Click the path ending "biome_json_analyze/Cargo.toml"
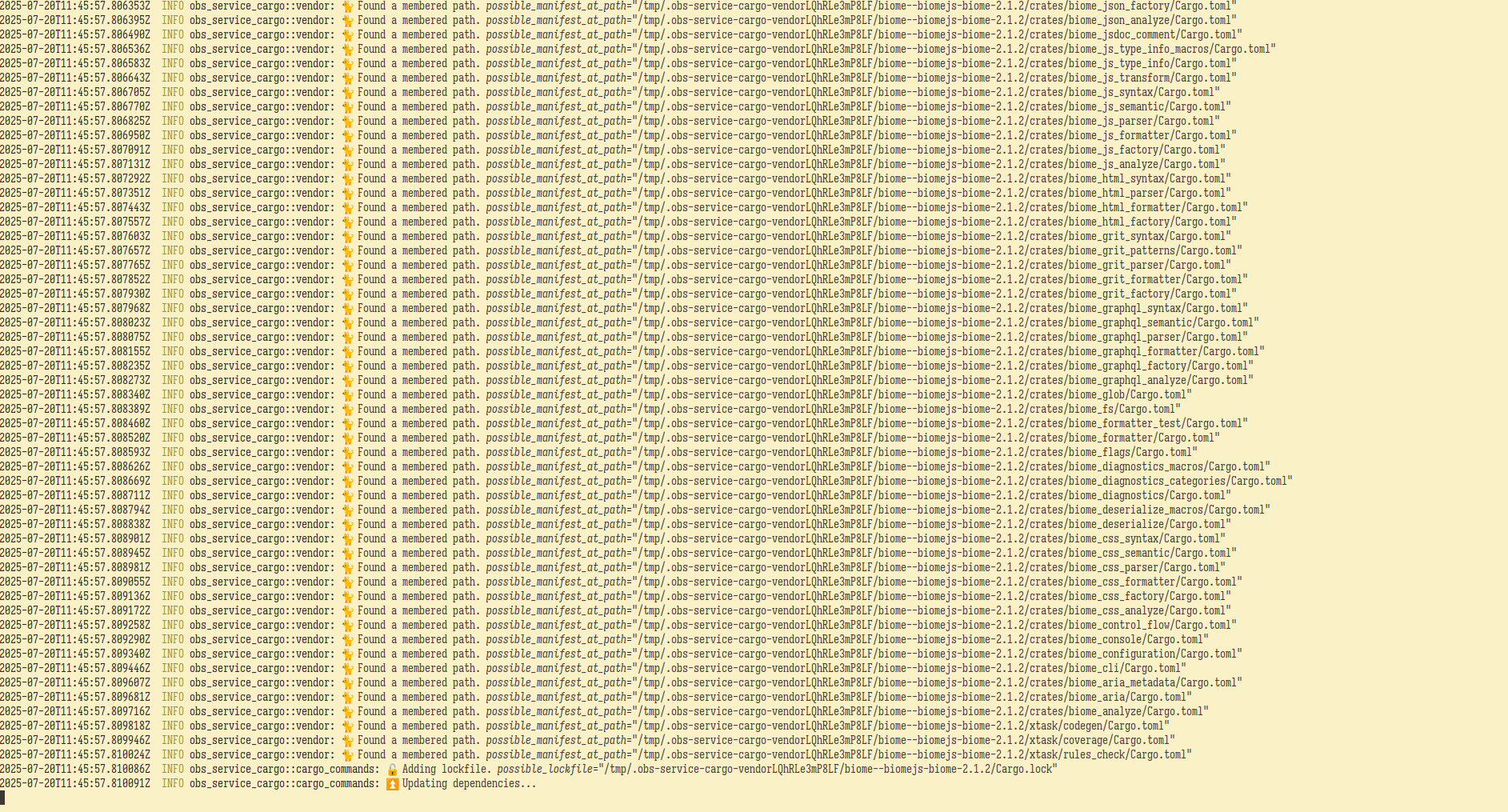This screenshot has width=1508, height=812. (934, 20)
